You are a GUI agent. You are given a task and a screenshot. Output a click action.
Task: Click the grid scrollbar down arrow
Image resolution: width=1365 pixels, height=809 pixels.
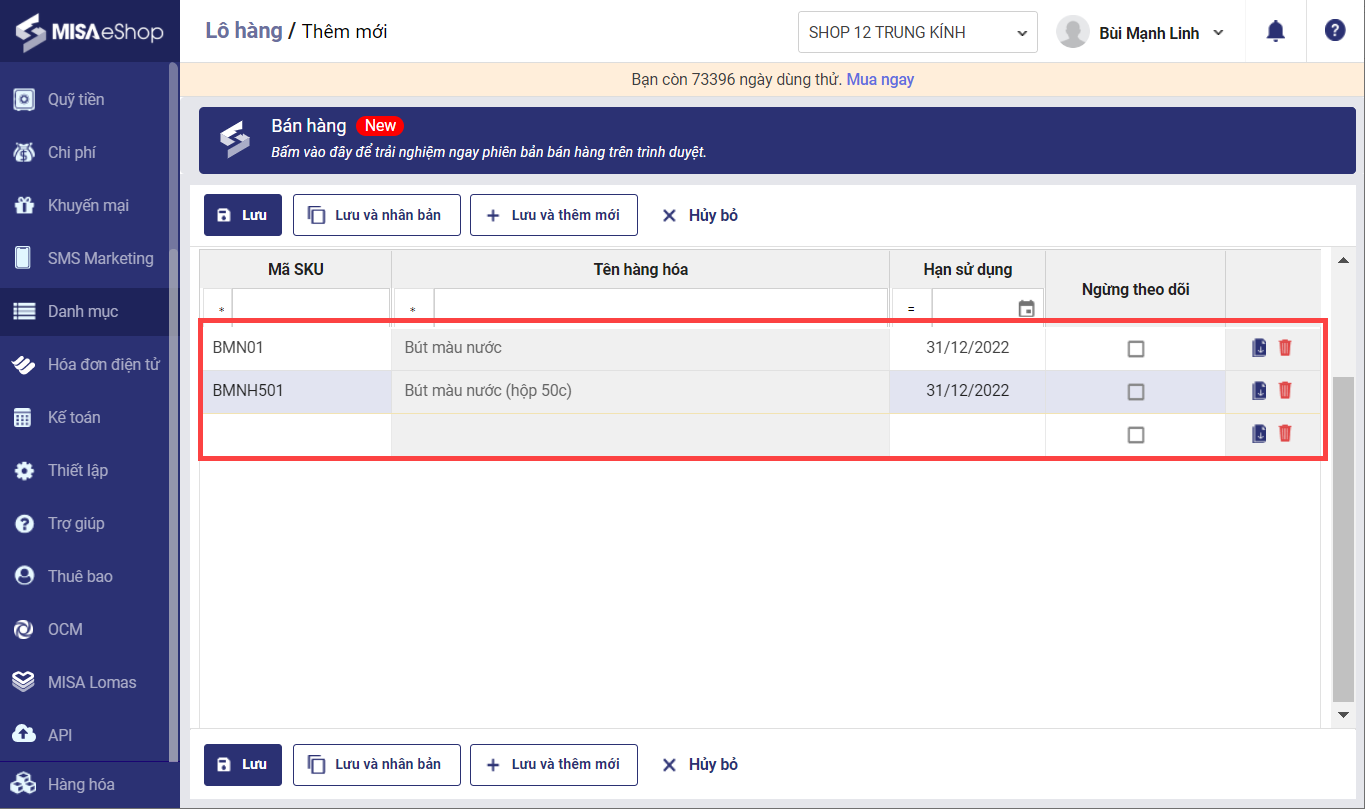[1344, 714]
